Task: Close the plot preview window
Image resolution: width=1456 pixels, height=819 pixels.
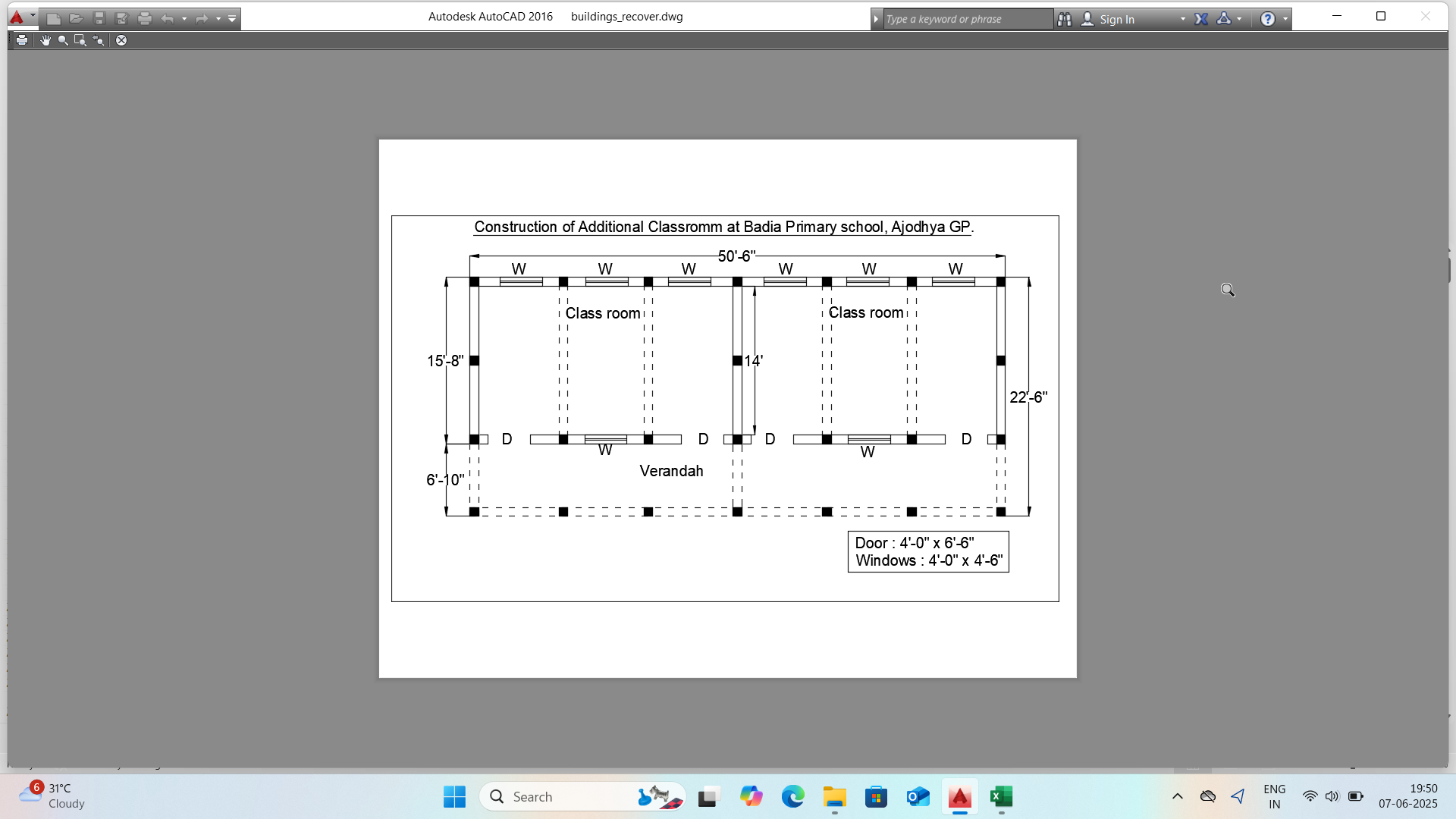Action: coord(121,40)
